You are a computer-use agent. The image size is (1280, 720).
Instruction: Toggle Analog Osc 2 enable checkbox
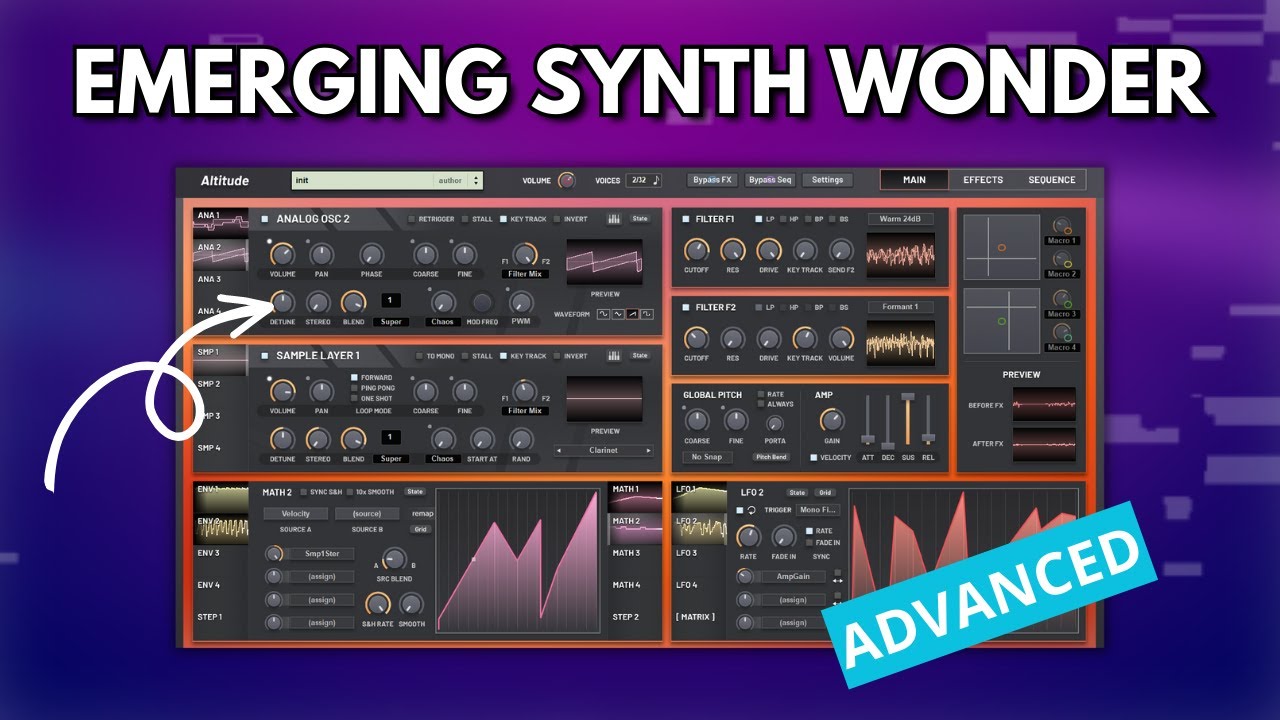click(x=265, y=219)
